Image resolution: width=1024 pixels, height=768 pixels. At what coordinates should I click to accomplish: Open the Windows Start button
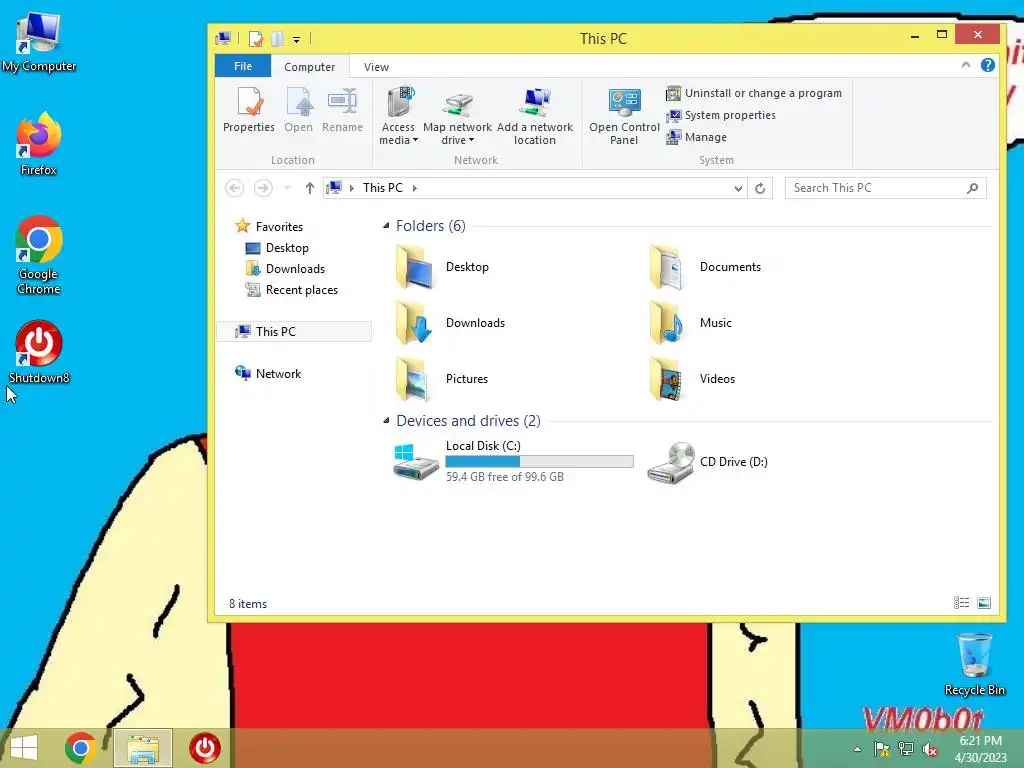pos(24,748)
